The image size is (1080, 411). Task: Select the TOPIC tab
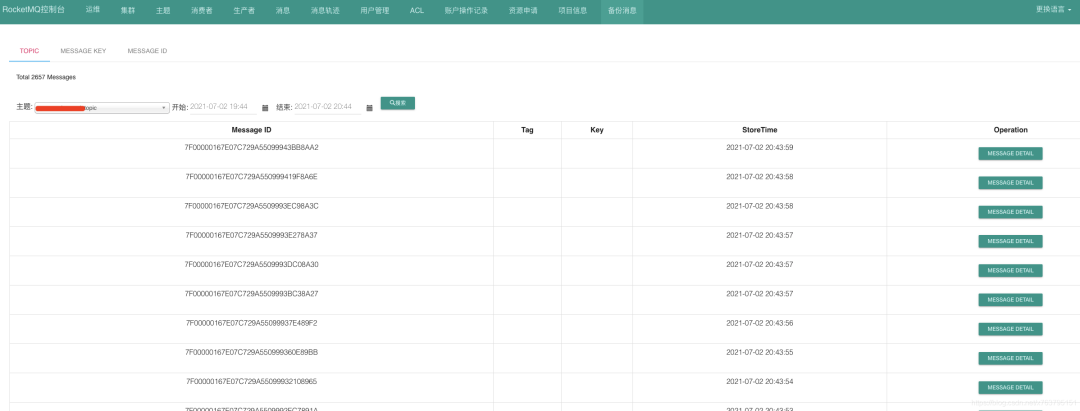[29, 50]
